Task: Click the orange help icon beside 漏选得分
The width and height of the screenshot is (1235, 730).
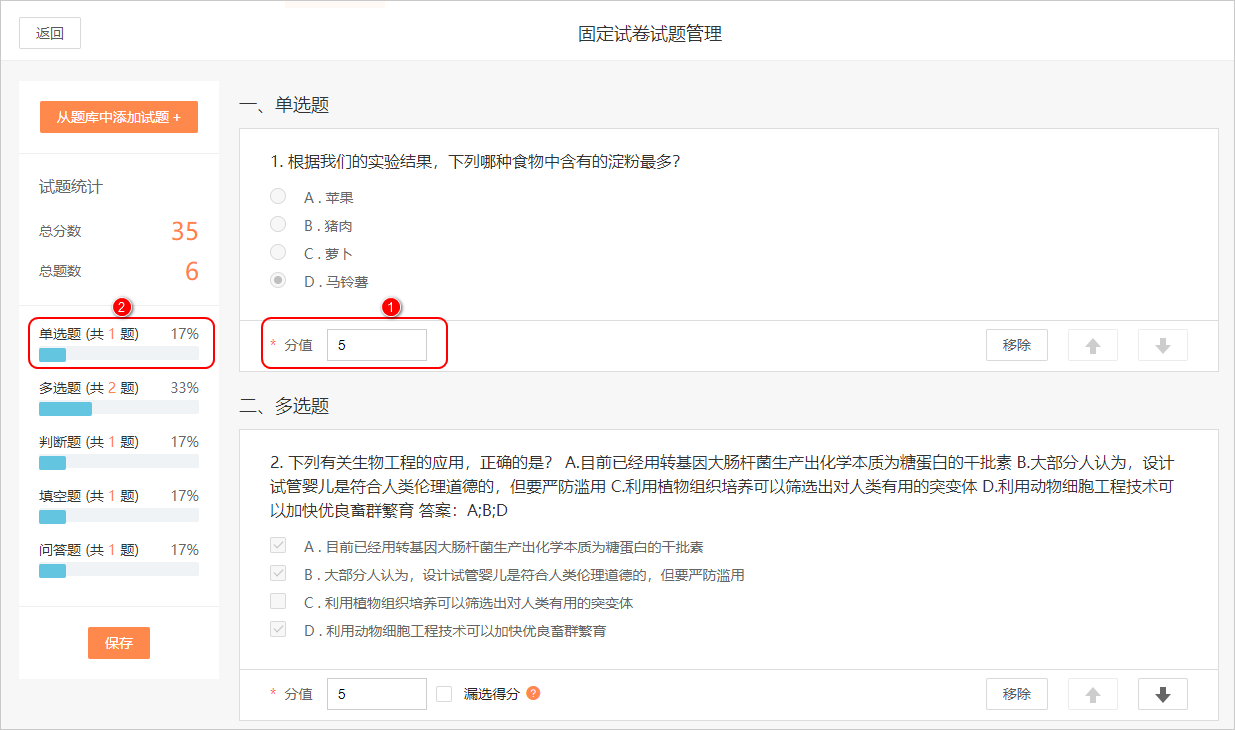Action: point(533,693)
